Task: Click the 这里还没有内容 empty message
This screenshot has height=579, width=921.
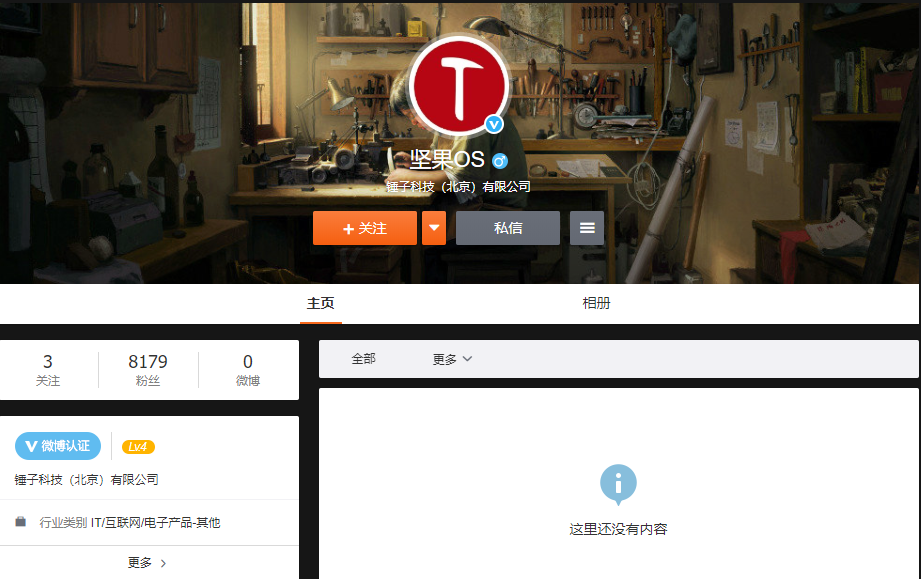Action: tap(618, 529)
